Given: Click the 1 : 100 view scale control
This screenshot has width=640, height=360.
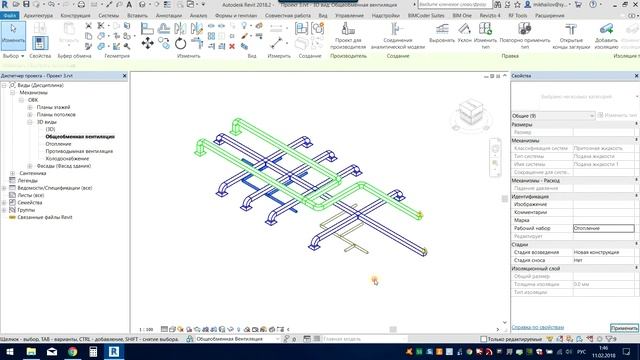Looking at the screenshot, I should pos(146,329).
